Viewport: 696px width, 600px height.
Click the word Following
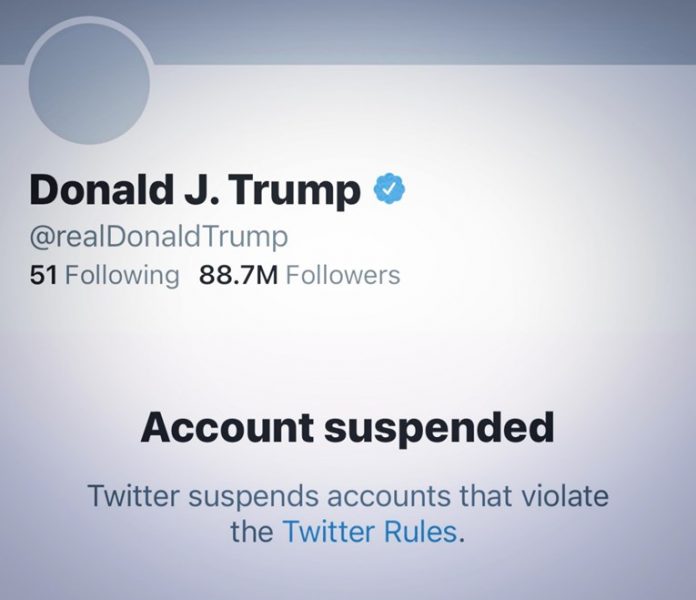tap(122, 275)
